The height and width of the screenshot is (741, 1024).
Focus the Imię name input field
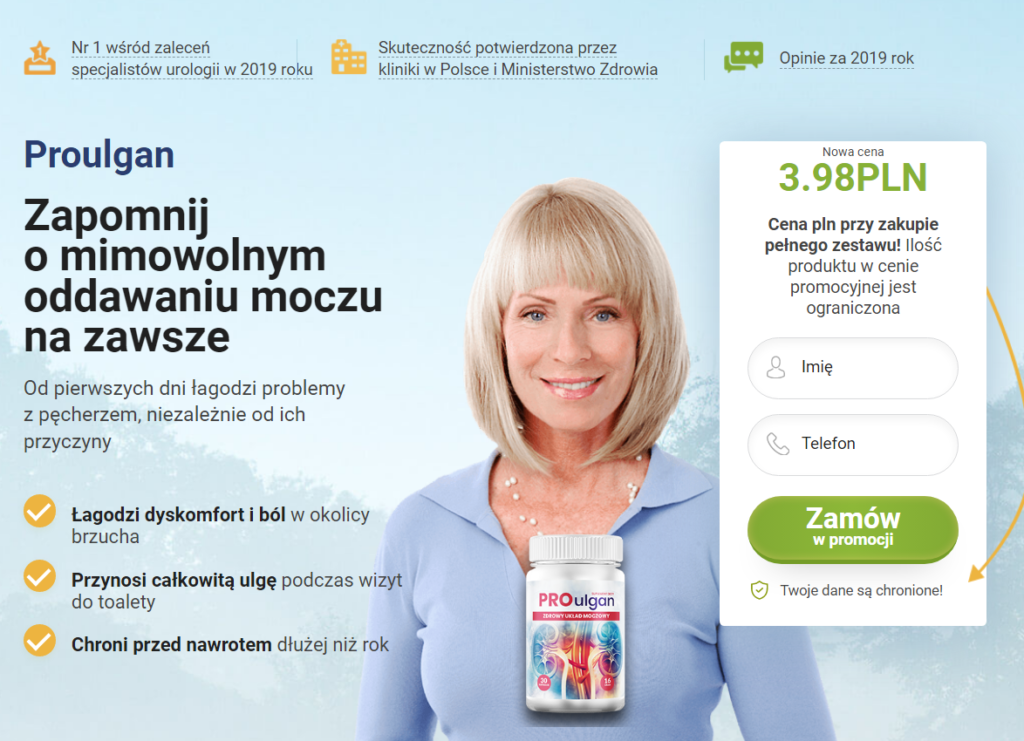pos(853,368)
